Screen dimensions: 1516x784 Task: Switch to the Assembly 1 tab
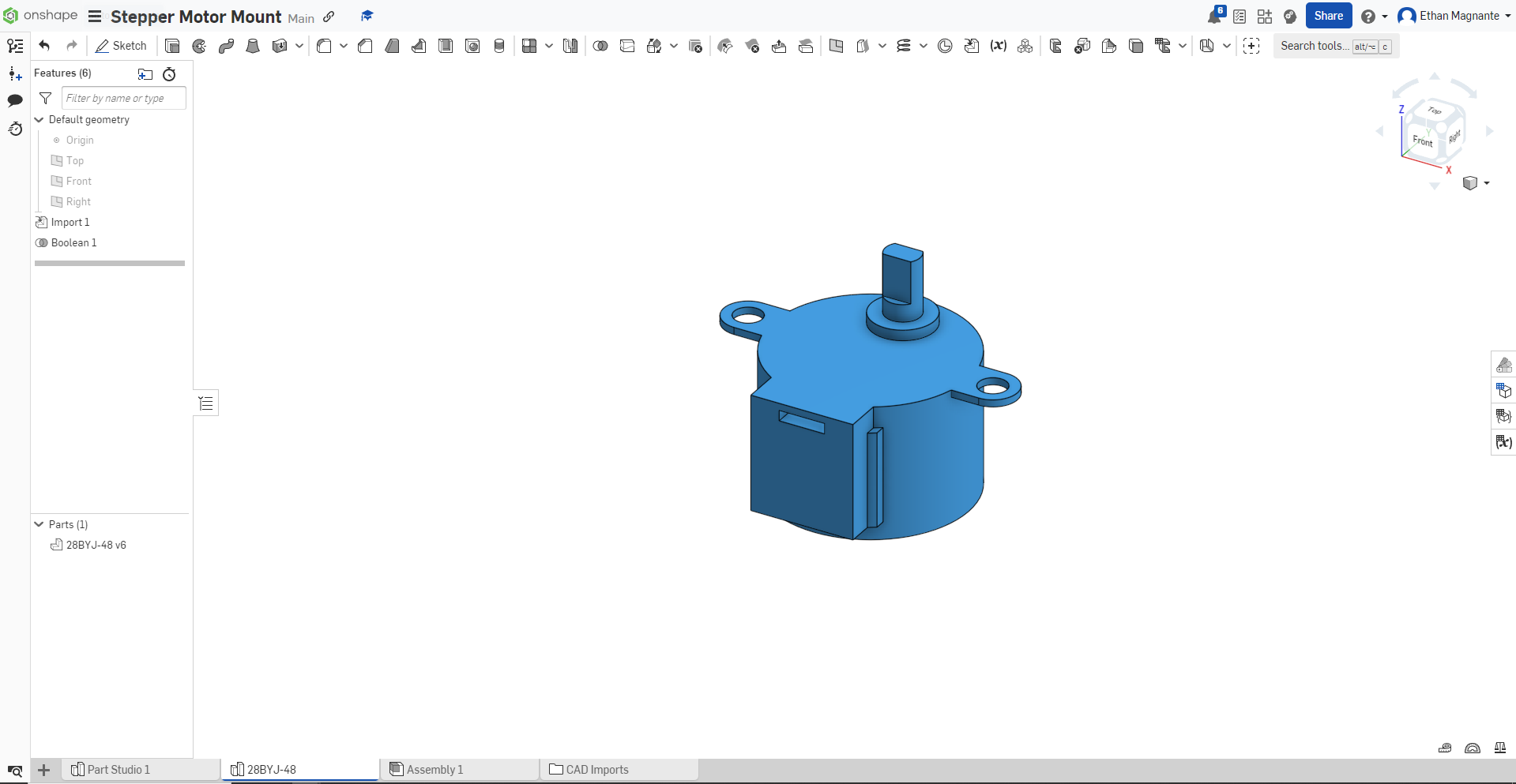pyautogui.click(x=434, y=770)
